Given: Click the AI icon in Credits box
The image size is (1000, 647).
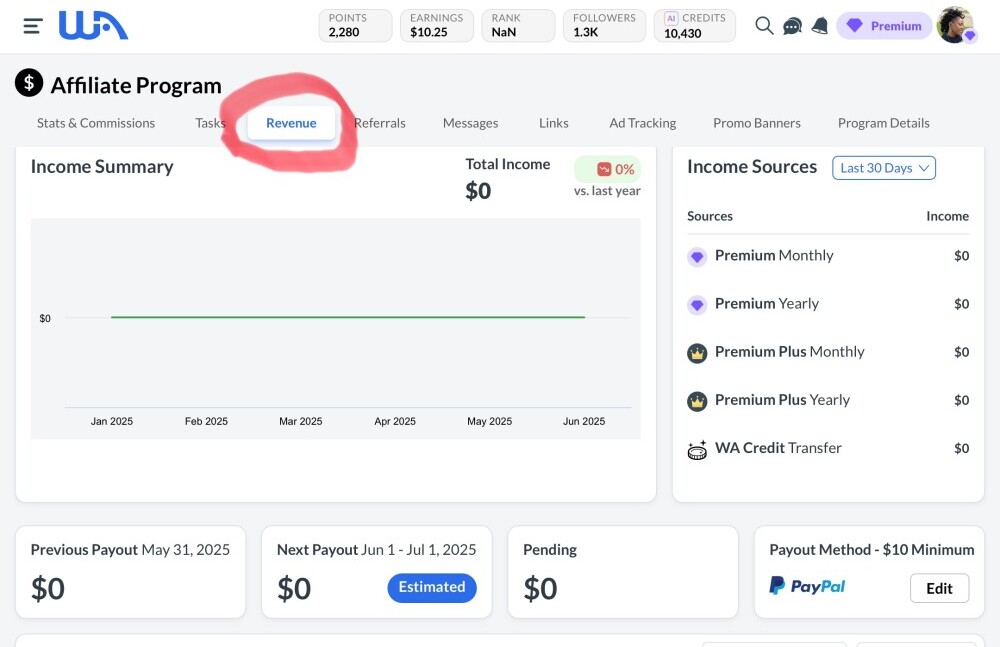Looking at the screenshot, I should point(671,19).
